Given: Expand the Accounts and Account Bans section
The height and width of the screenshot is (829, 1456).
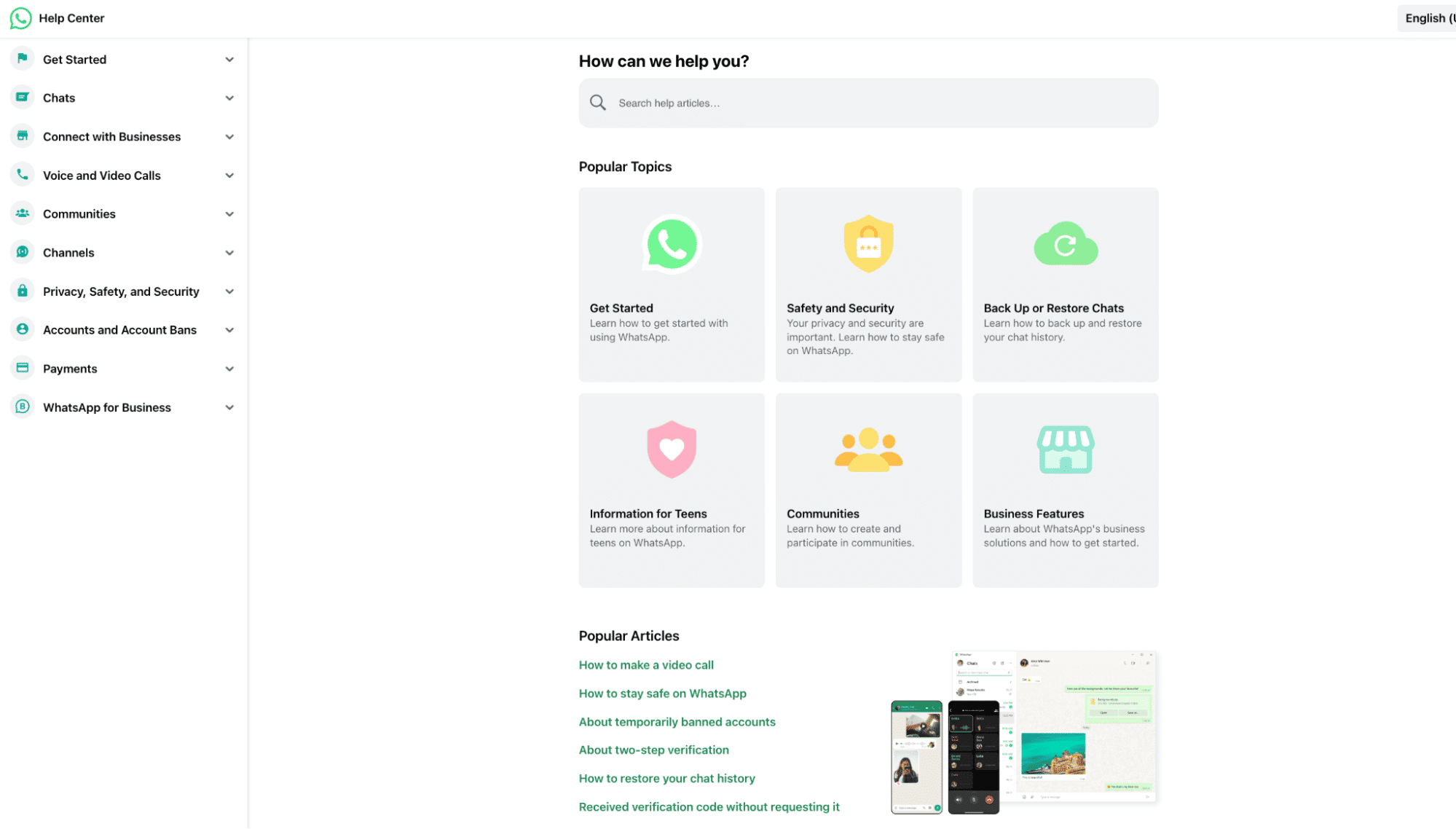Looking at the screenshot, I should pyautogui.click(x=229, y=329).
